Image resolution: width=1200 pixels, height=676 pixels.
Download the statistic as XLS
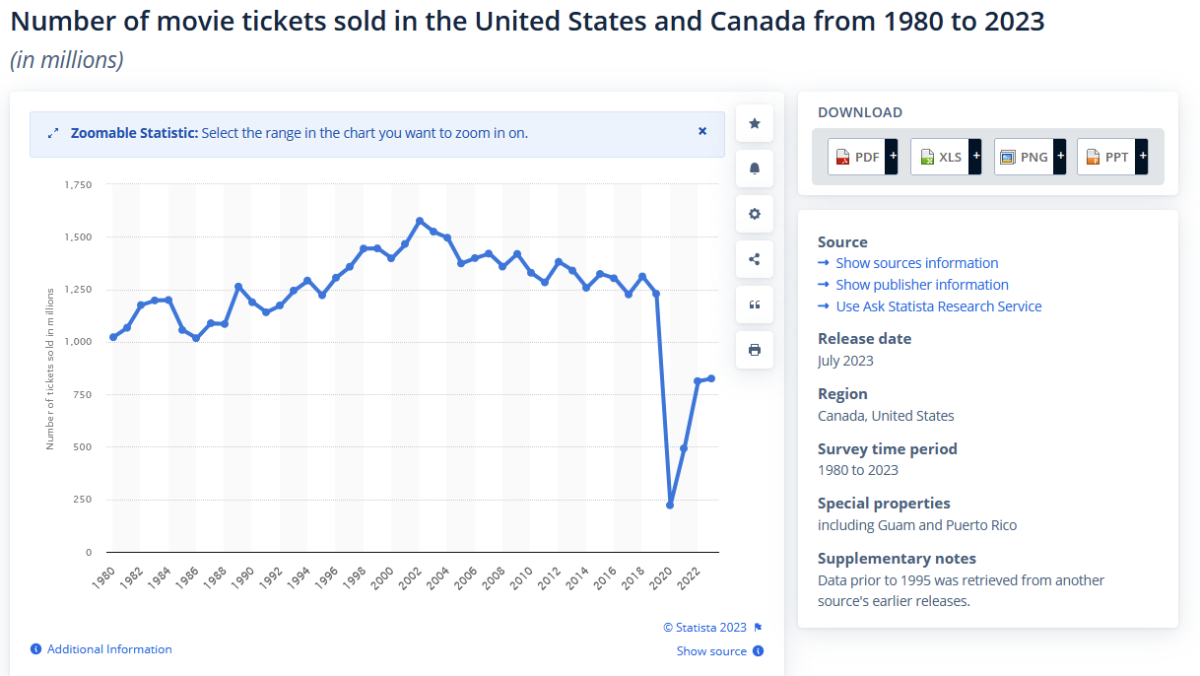point(940,157)
